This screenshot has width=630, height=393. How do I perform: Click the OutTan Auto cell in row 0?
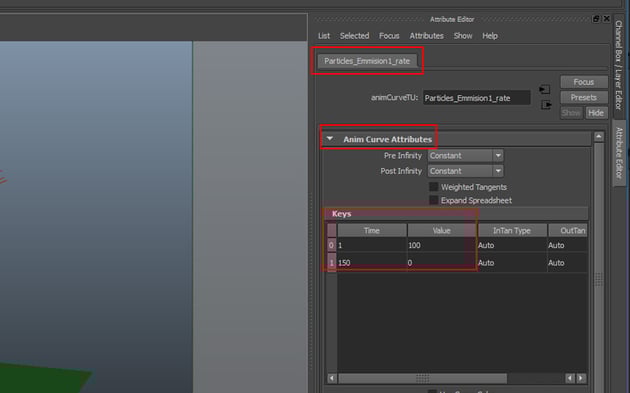[568, 245]
